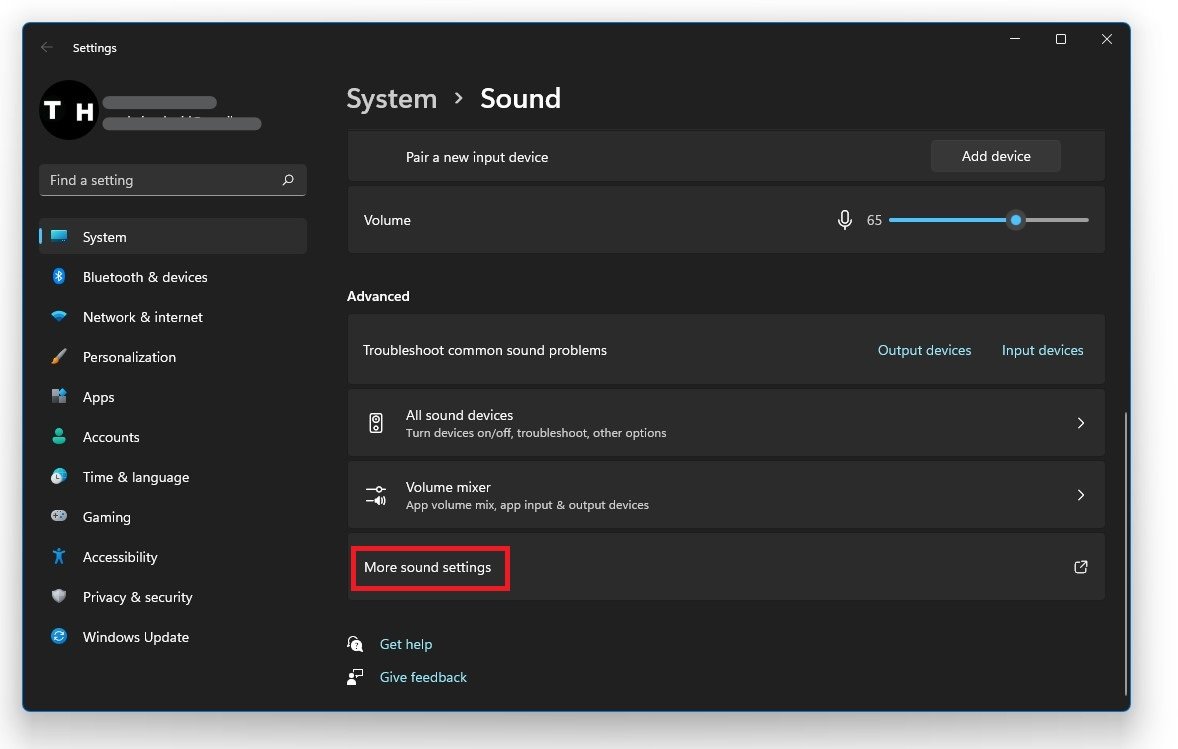Open the Get help link
The image size is (1178, 749).
click(x=405, y=644)
